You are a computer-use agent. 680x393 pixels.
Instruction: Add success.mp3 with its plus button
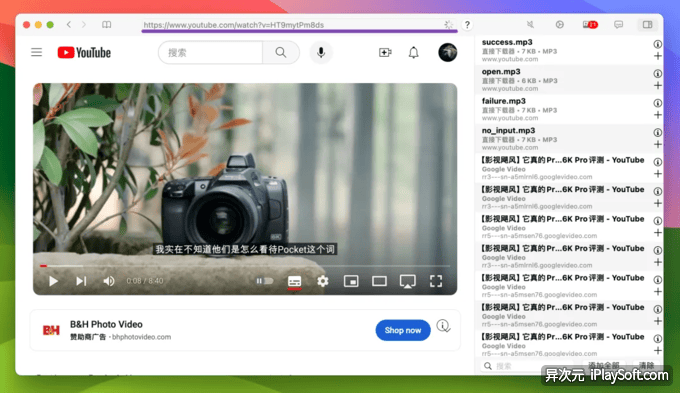tap(658, 56)
